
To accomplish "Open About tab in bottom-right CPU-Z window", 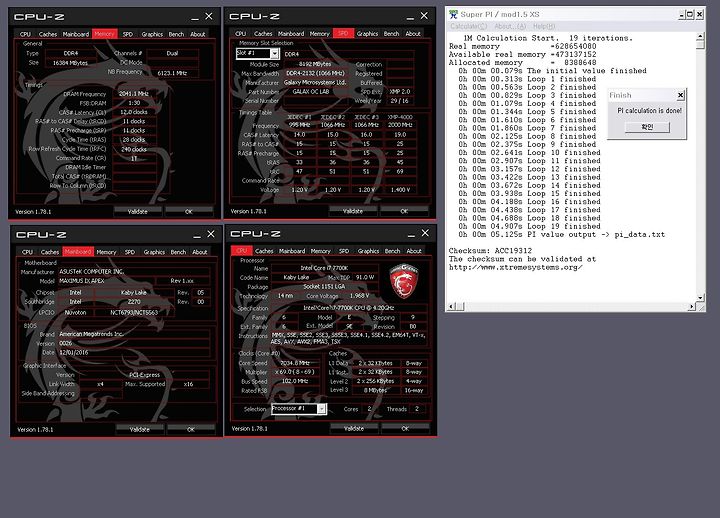I will (414, 251).
